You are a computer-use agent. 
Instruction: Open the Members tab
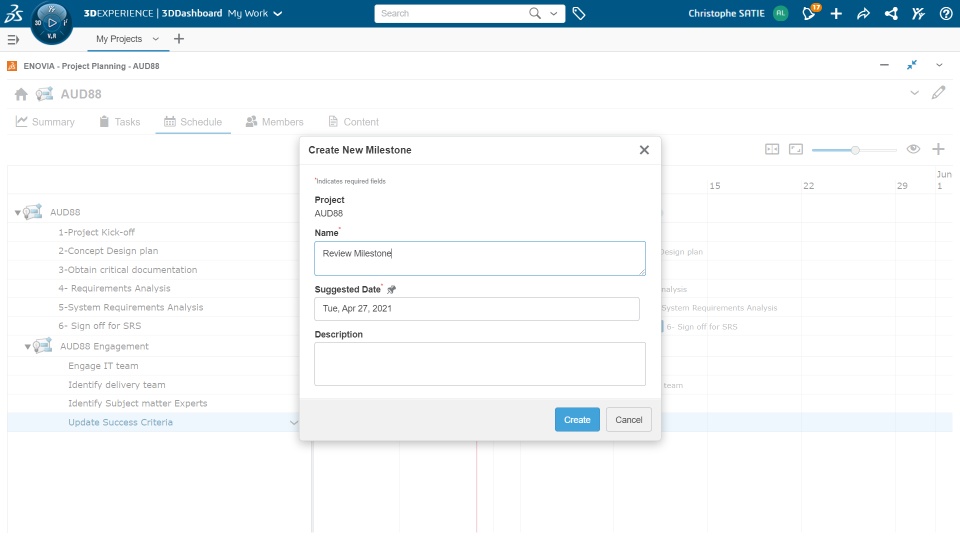tap(274, 122)
